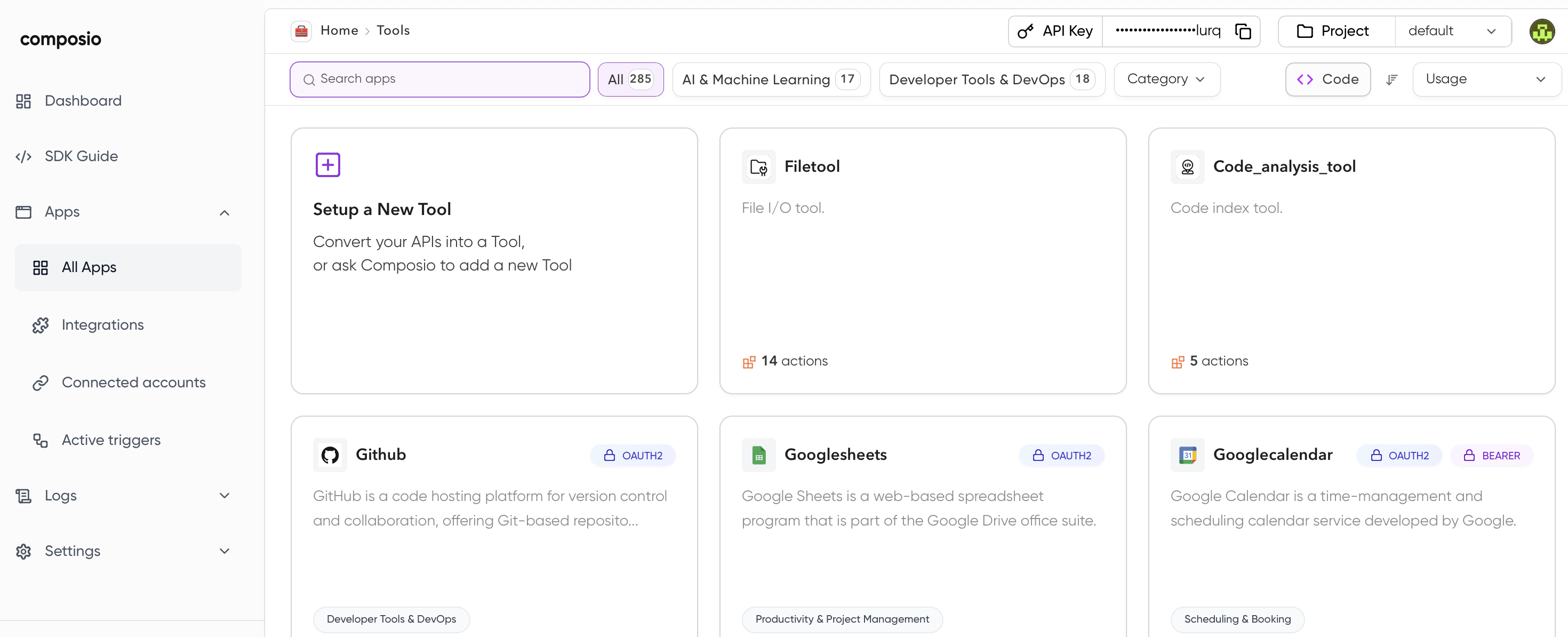
Task: Filter by AI & Machine Learning
Action: coord(771,79)
